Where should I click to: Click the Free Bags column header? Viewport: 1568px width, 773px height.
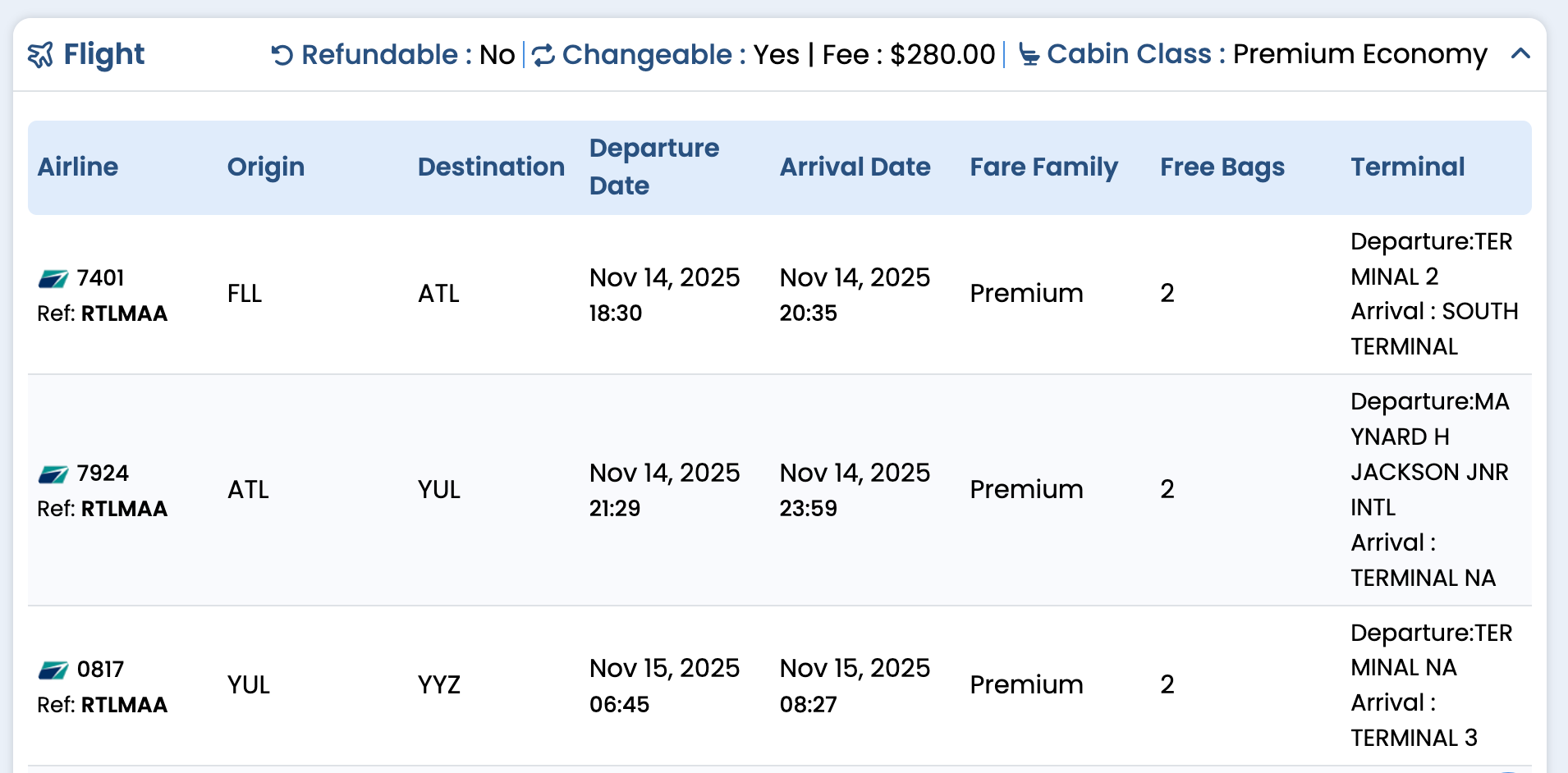pyautogui.click(x=1222, y=167)
